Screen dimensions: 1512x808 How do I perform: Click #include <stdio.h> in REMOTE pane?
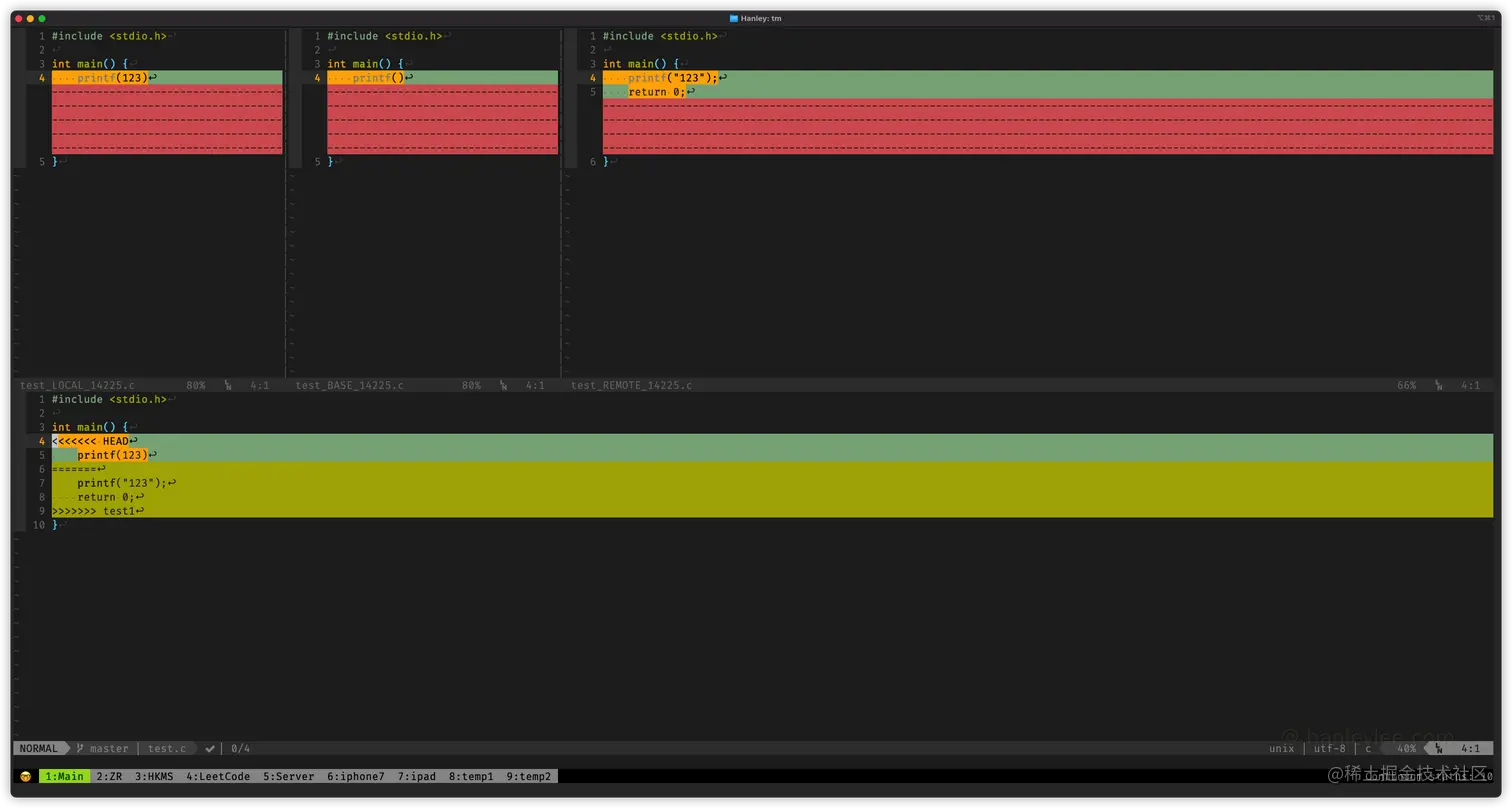click(x=660, y=36)
